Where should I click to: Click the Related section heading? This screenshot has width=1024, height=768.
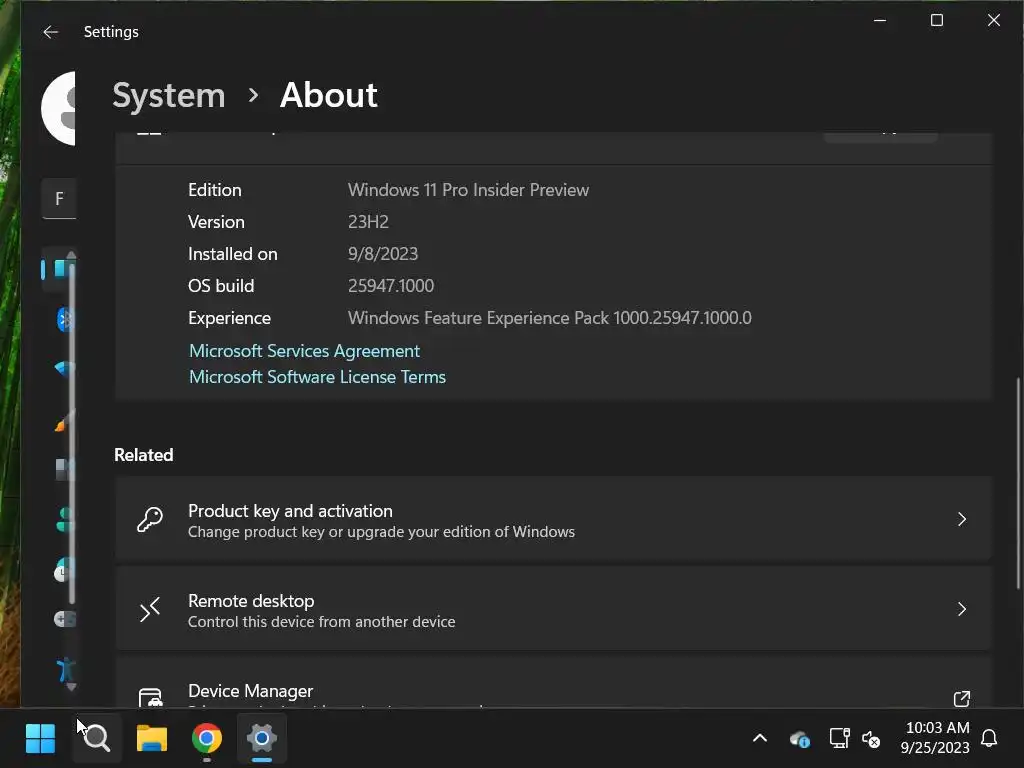(x=144, y=455)
